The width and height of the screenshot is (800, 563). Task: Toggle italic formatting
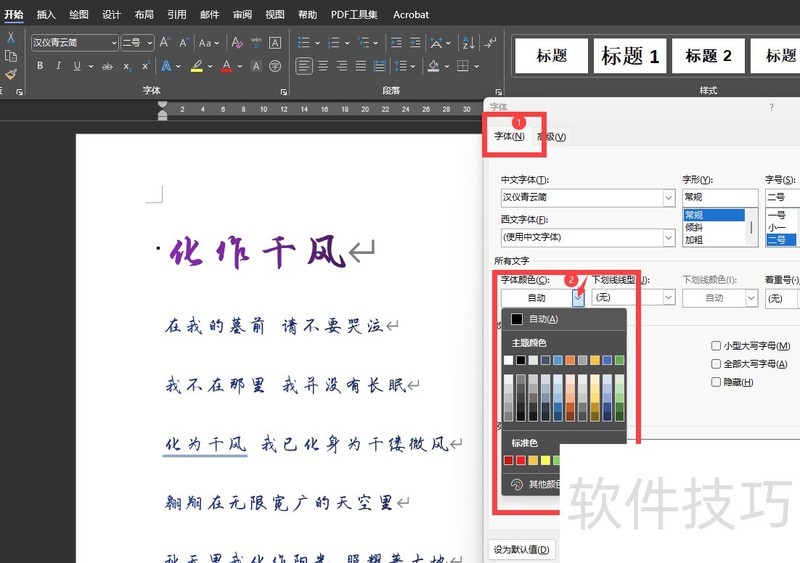pyautogui.click(x=59, y=66)
